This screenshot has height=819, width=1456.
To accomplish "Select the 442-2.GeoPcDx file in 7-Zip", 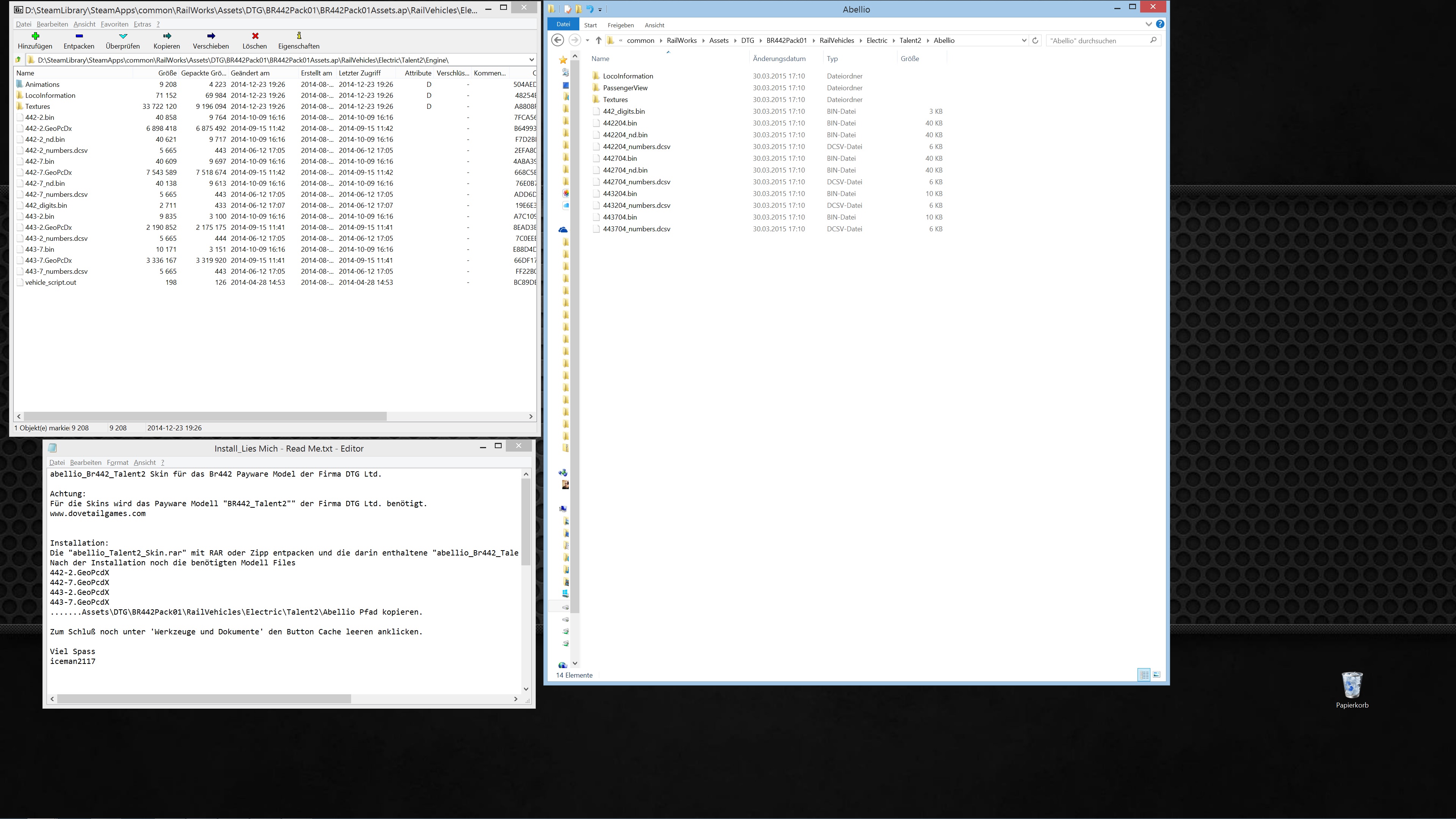I will tap(49, 128).
